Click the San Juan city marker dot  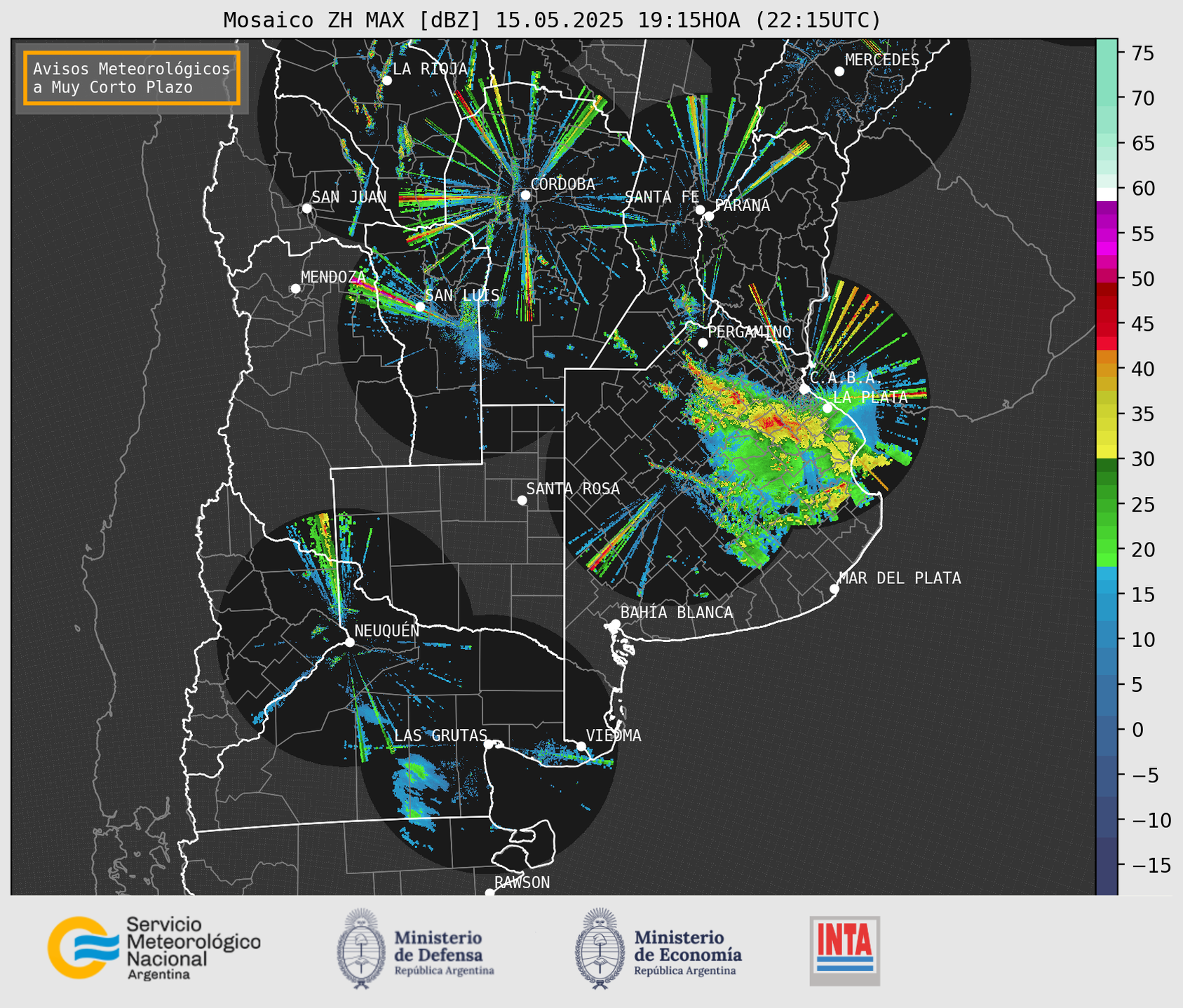(x=306, y=208)
